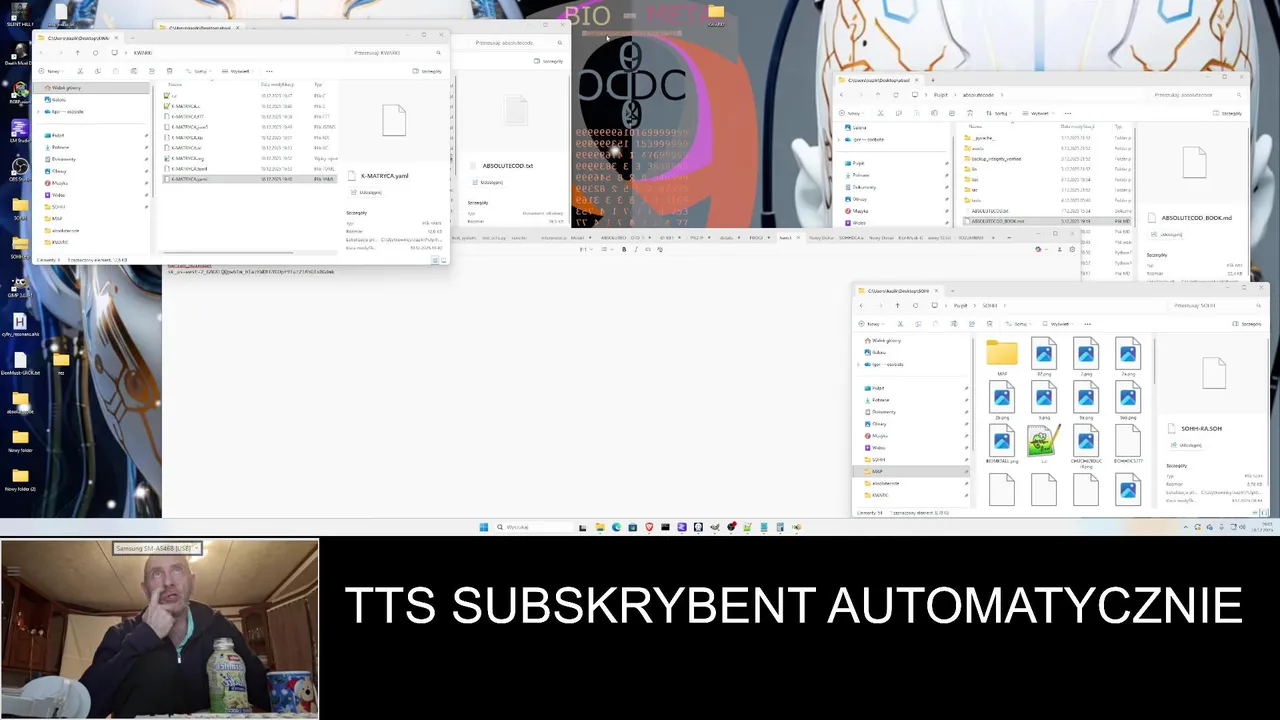Viewport: 1280px width, 720px height.
Task: Select ABSOLUTECOD_BOOK.md in the absolutecode file list
Action: click(x=1047, y=220)
